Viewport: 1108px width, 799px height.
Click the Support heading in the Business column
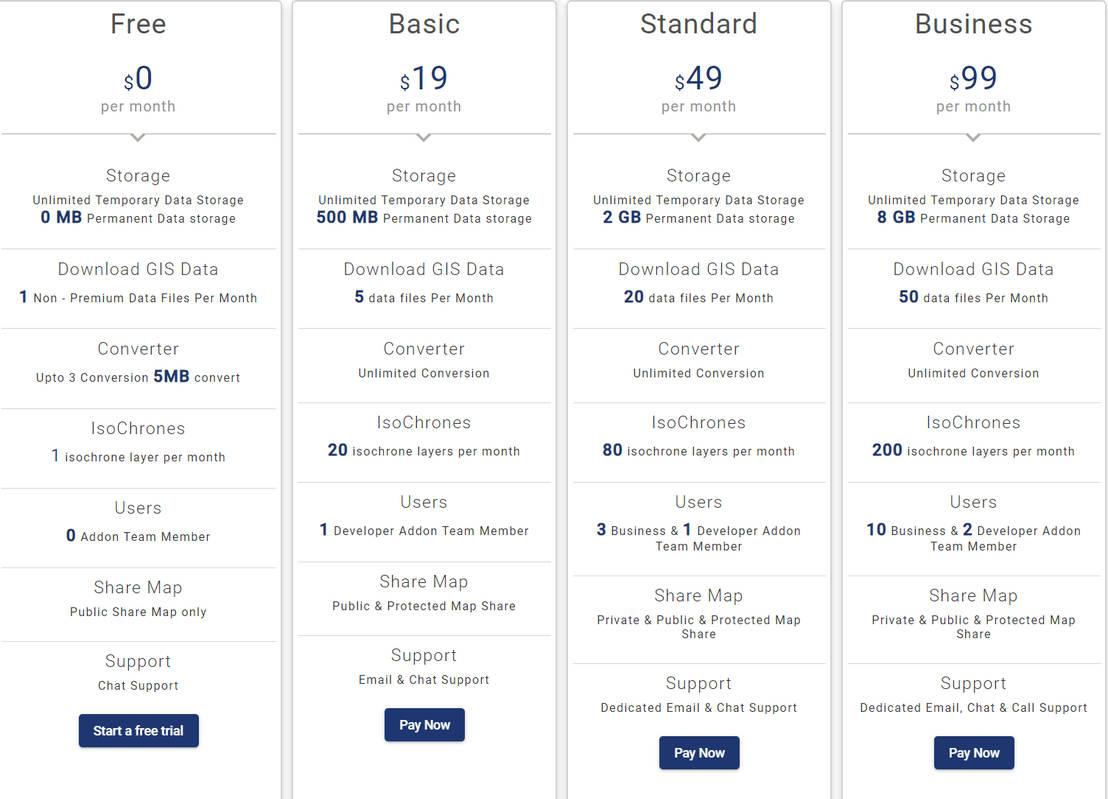973,683
